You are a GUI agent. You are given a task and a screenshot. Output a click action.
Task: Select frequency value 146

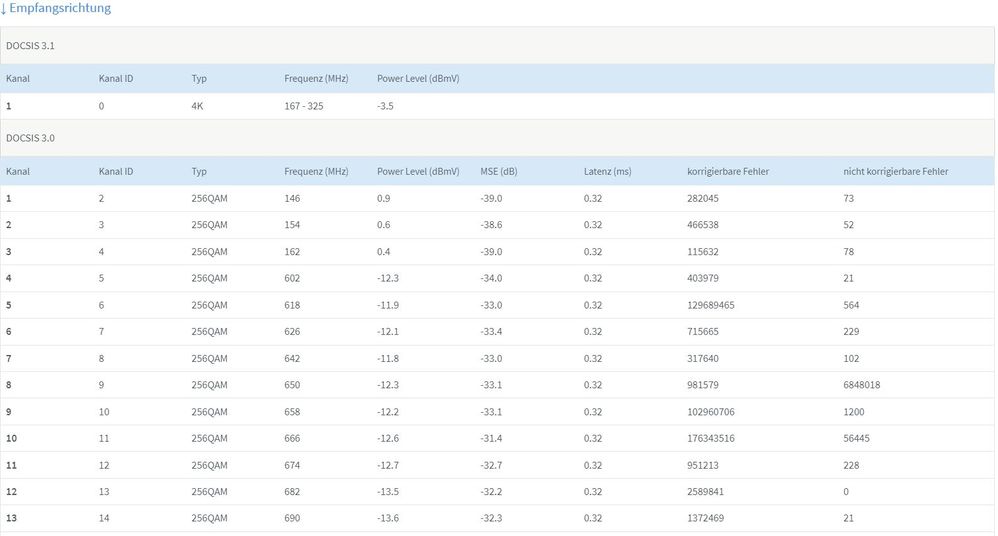[292, 199]
